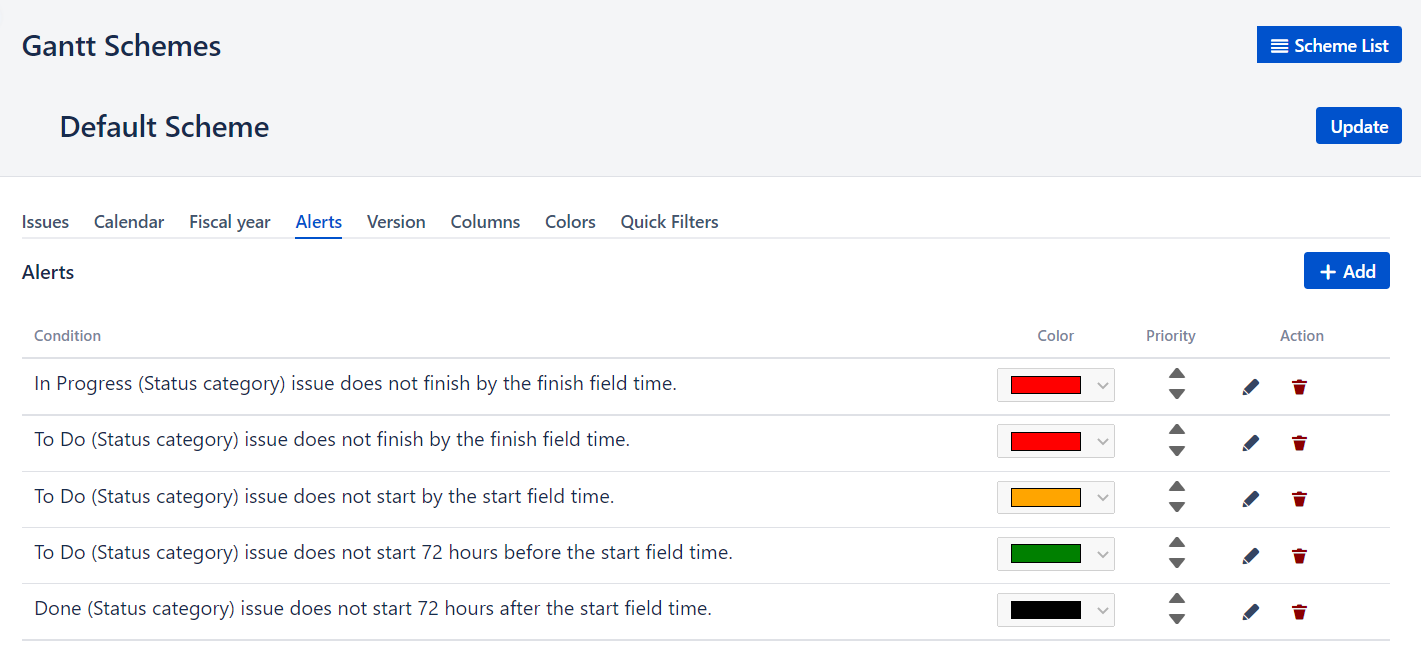The width and height of the screenshot is (1421, 663).
Task: Click the green color swatch
Action: click(x=1045, y=554)
